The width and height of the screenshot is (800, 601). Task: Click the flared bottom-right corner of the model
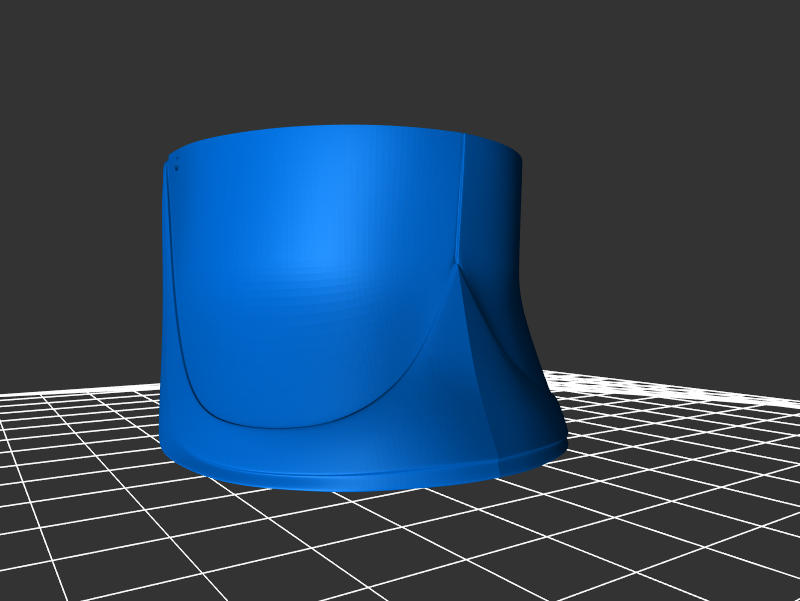555,438
